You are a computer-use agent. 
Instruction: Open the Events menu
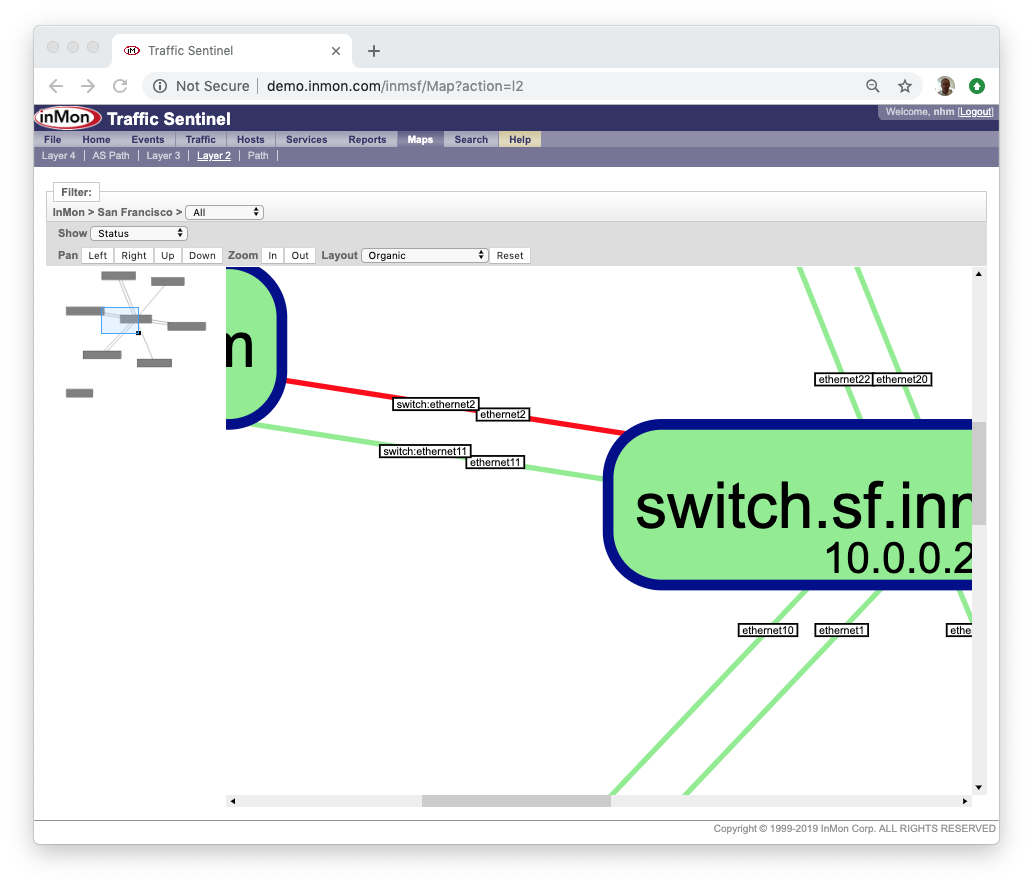point(148,140)
